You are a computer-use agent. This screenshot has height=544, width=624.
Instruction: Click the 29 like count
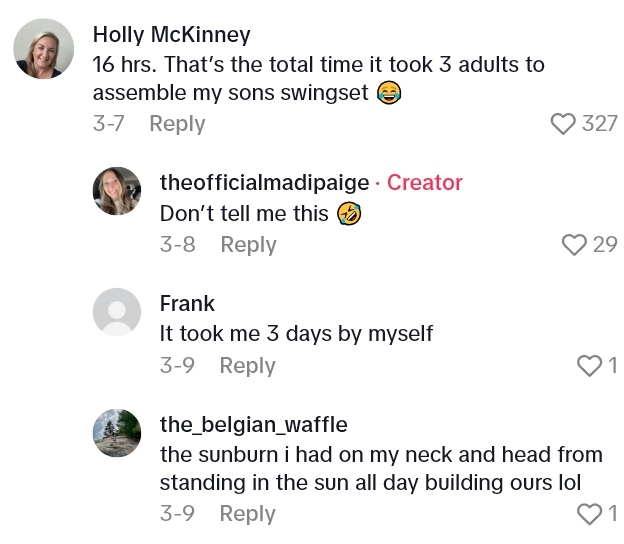[x=605, y=245]
